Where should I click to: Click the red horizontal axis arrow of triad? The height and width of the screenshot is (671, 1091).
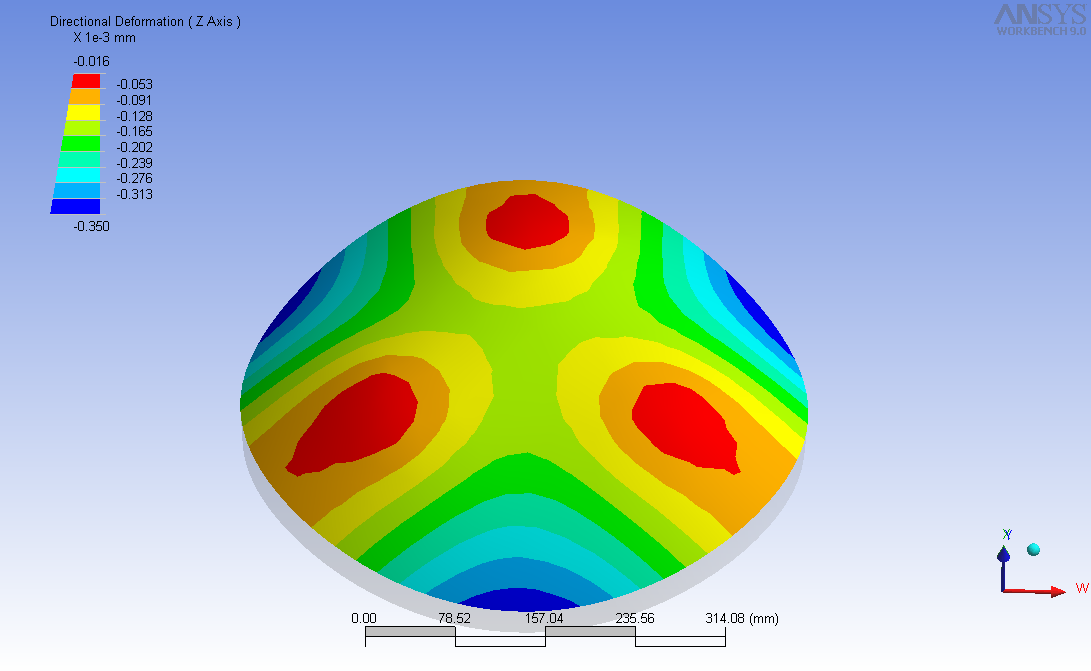pyautogui.click(x=1035, y=592)
